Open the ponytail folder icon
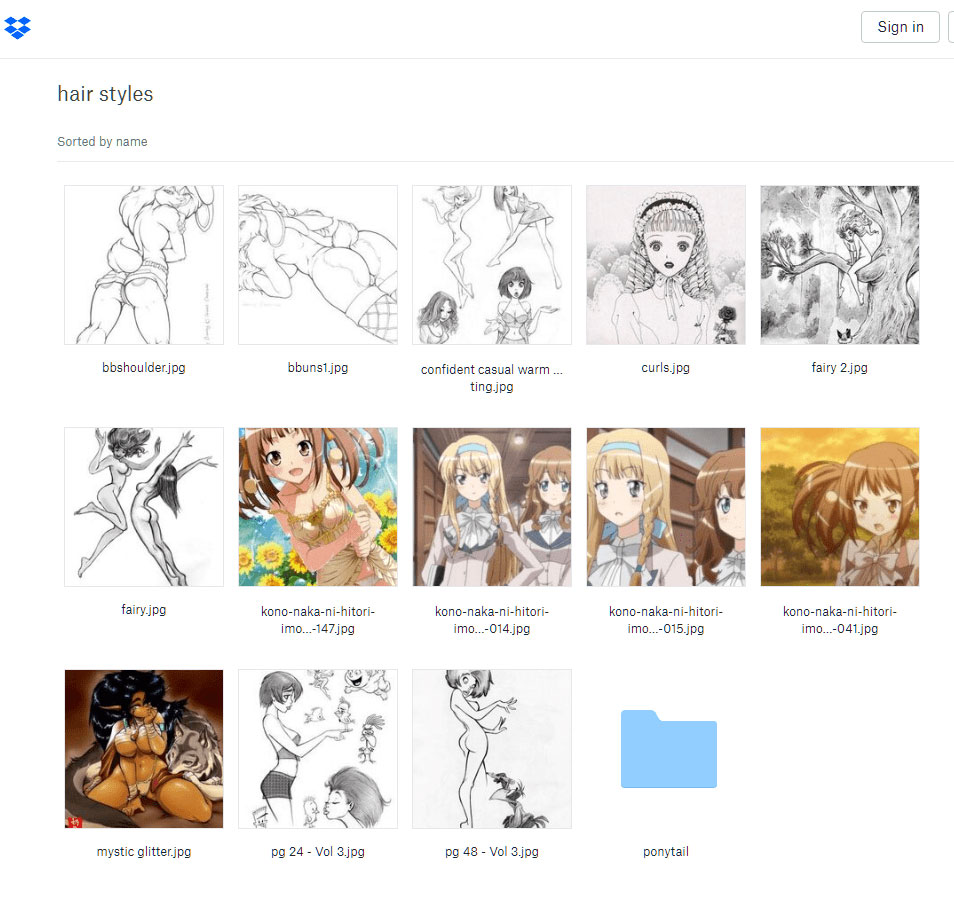This screenshot has height=917, width=954. (x=668, y=749)
